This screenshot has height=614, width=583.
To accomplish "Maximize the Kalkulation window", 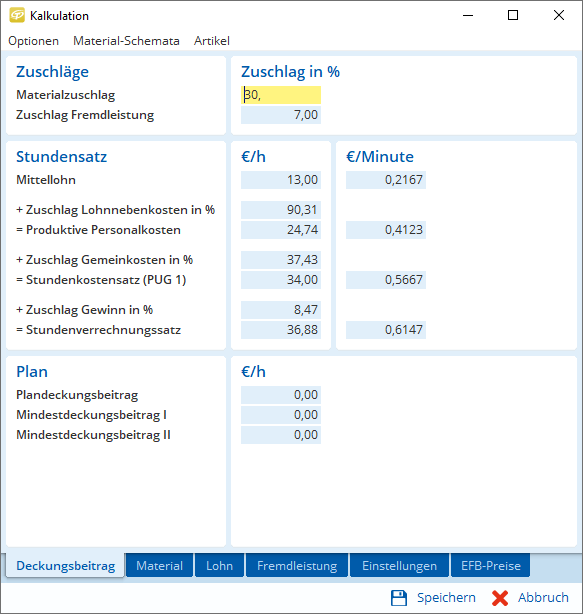I will tap(513, 15).
